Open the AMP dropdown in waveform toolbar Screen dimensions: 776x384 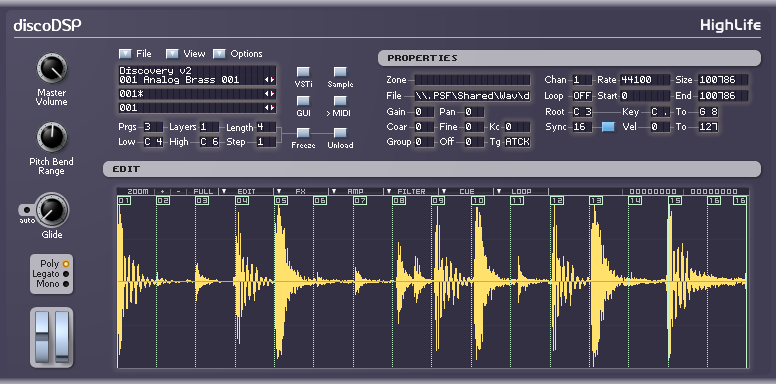(356, 191)
